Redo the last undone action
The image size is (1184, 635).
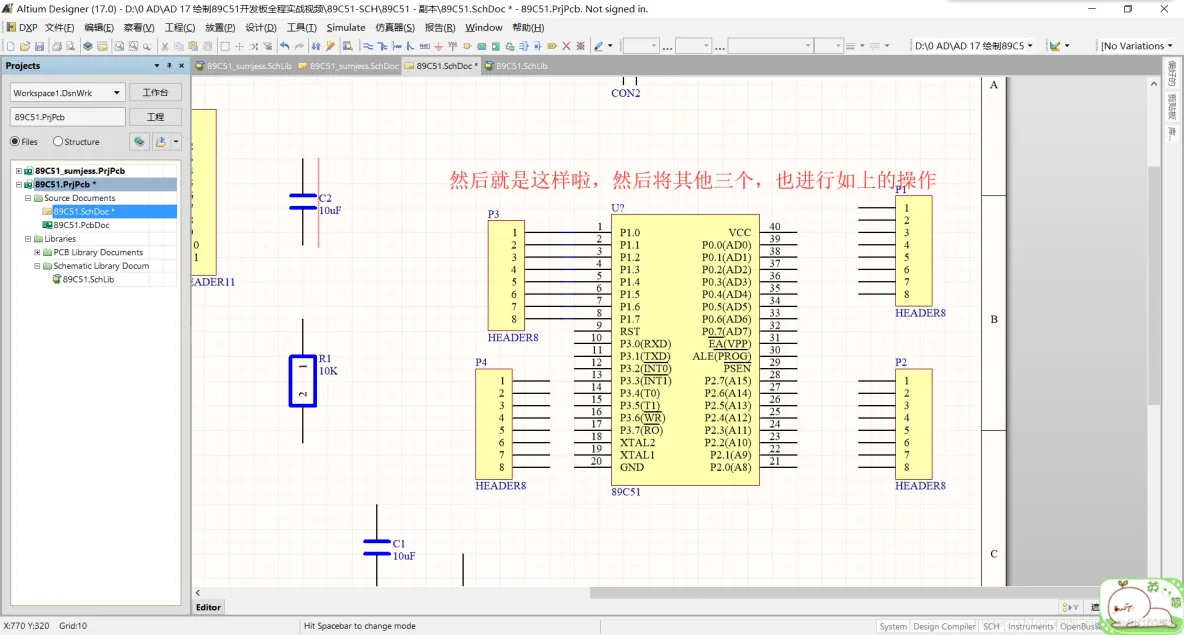click(299, 46)
